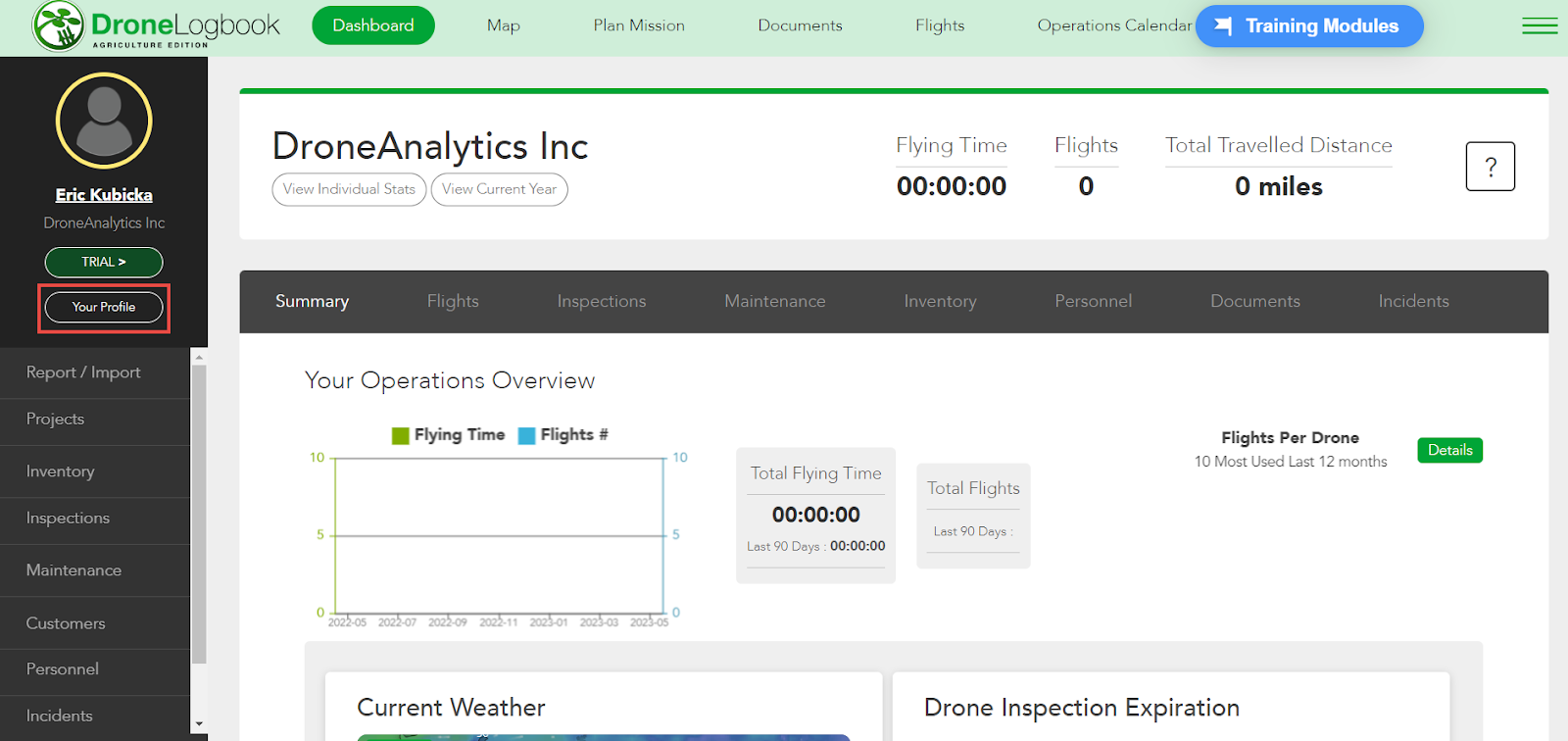Open Flights in the top navigation
This screenshot has height=741, width=1568.
pyautogui.click(x=940, y=25)
